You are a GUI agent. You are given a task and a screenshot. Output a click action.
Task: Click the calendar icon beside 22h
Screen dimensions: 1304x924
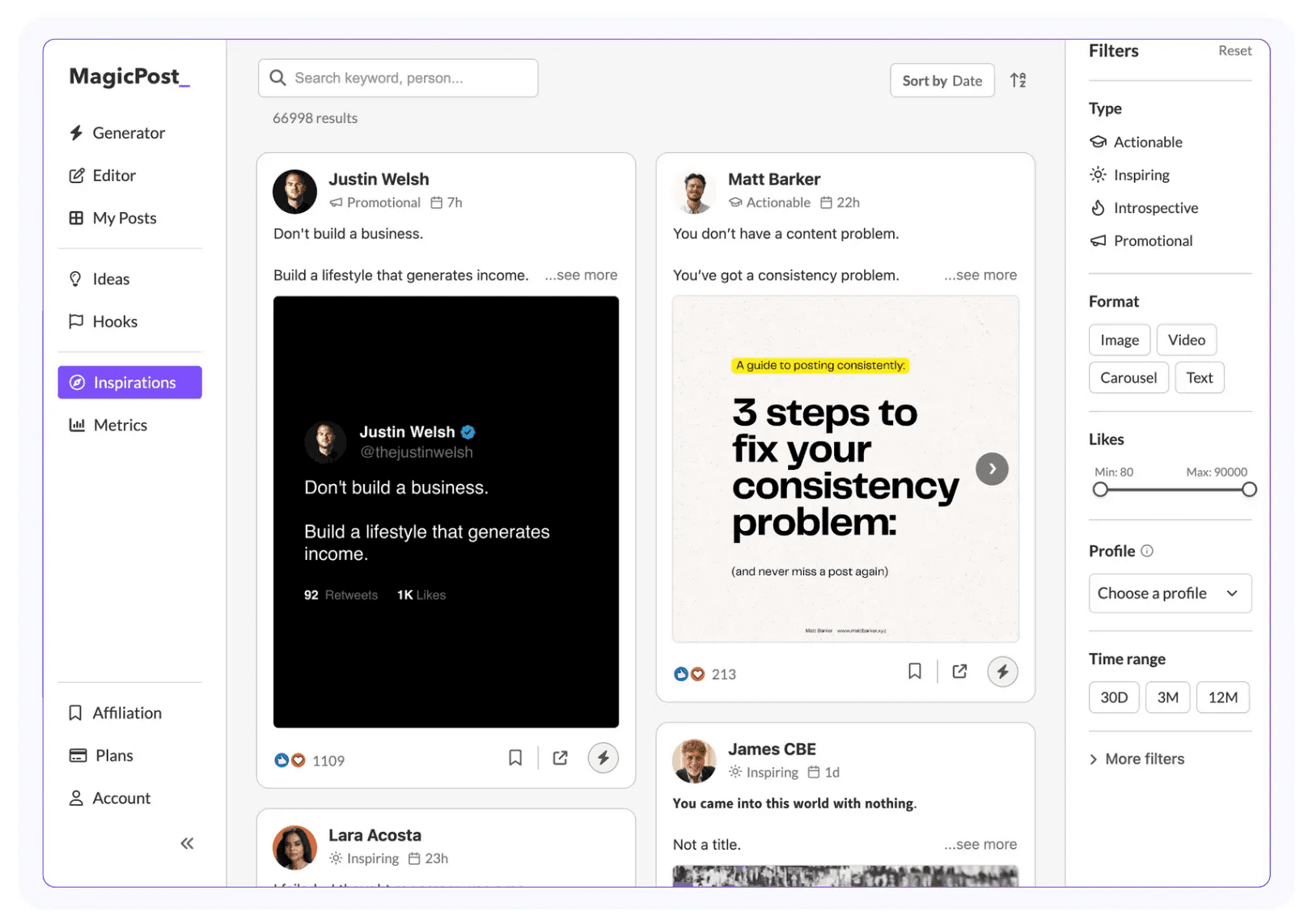pyautogui.click(x=826, y=203)
